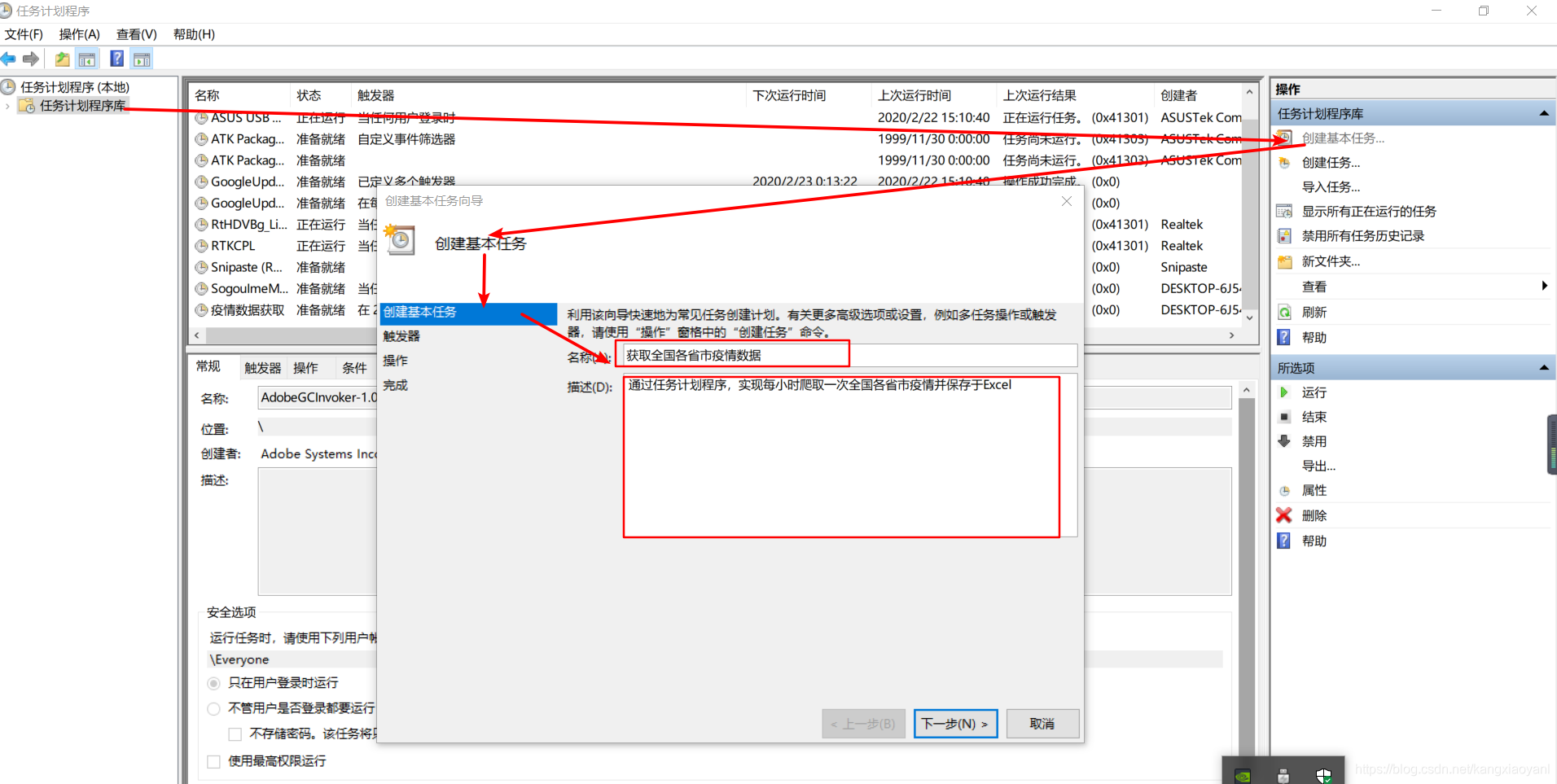The image size is (1557, 784).
Task: Select 不管用户是否登录都要运行 radio button
Action: click(213, 708)
